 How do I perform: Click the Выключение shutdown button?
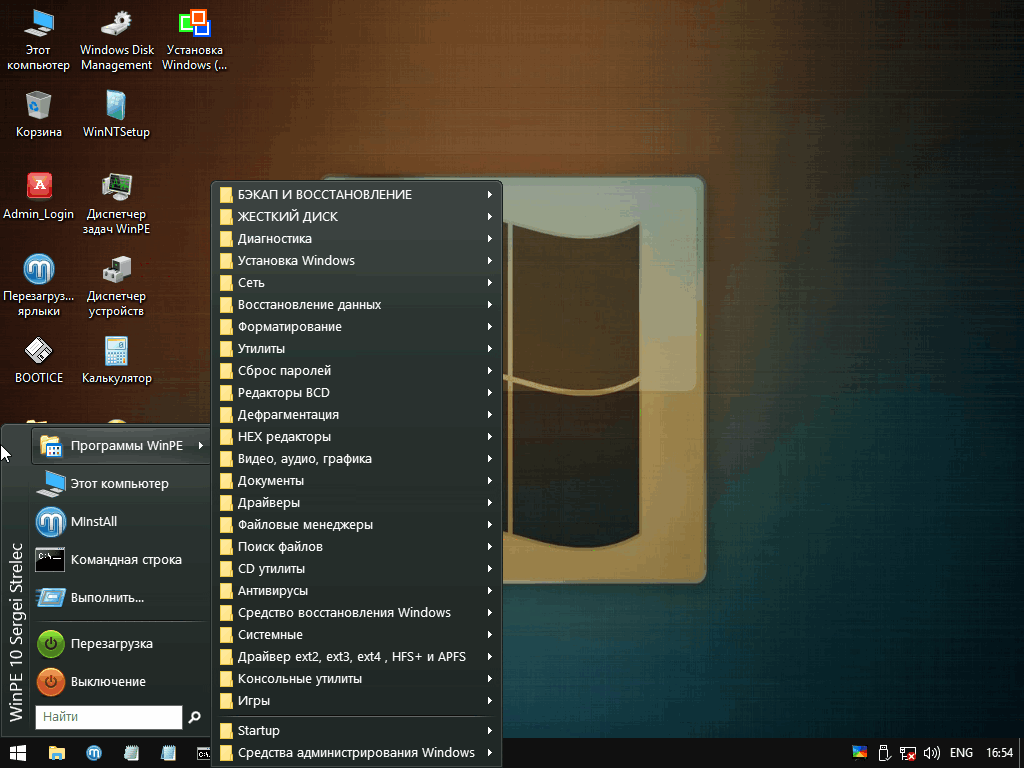(x=121, y=682)
